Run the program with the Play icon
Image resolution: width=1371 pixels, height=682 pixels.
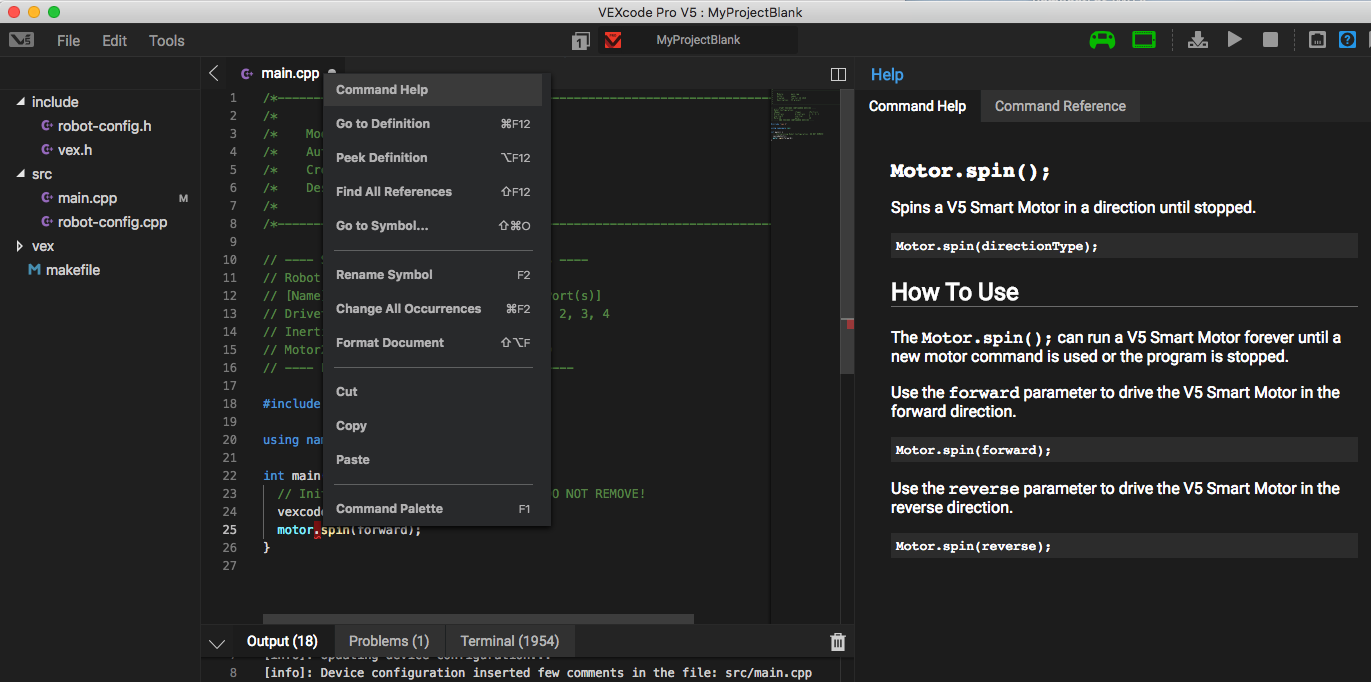pos(1235,40)
